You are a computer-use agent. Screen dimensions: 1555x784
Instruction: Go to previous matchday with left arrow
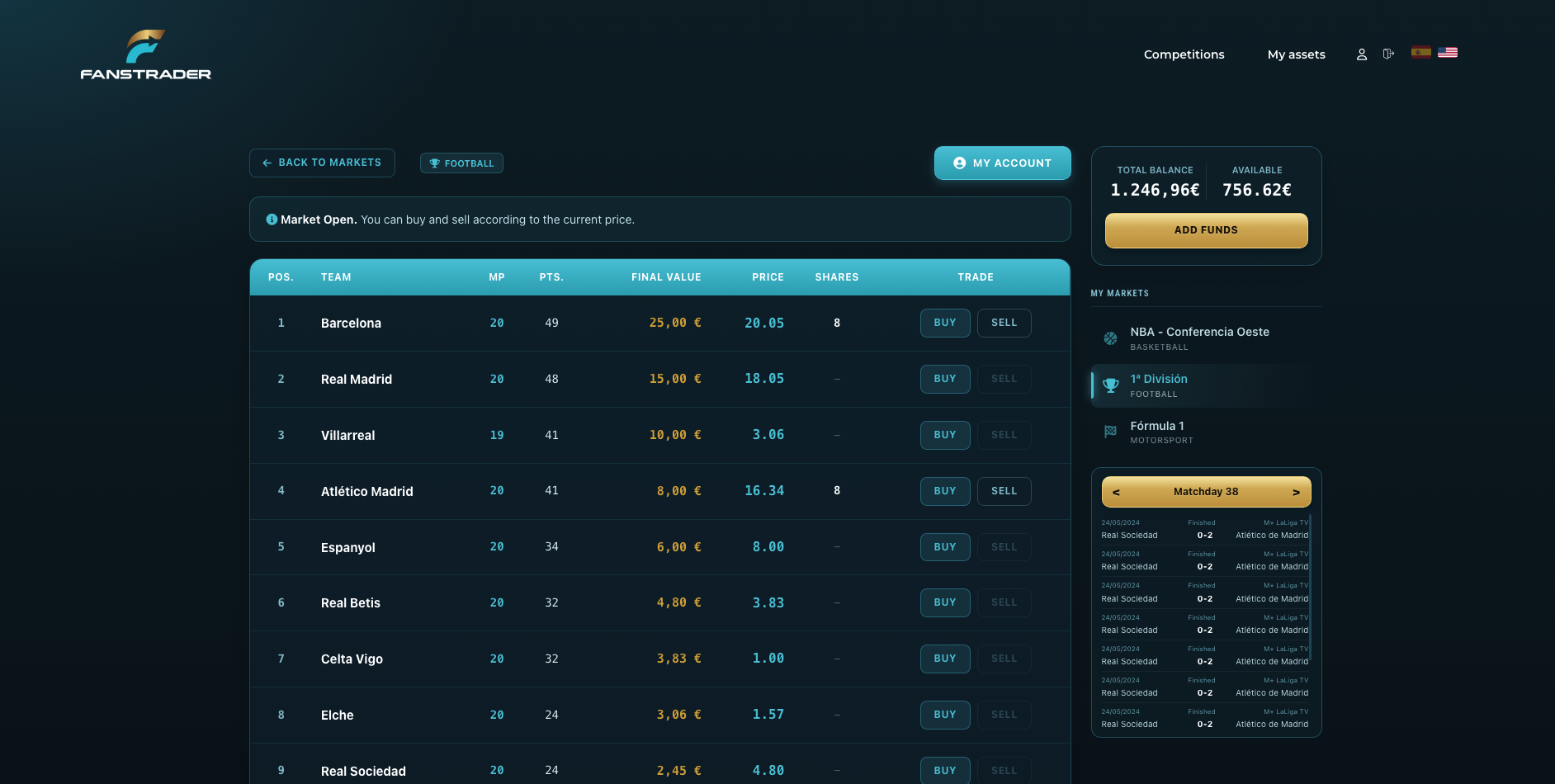tap(1116, 492)
